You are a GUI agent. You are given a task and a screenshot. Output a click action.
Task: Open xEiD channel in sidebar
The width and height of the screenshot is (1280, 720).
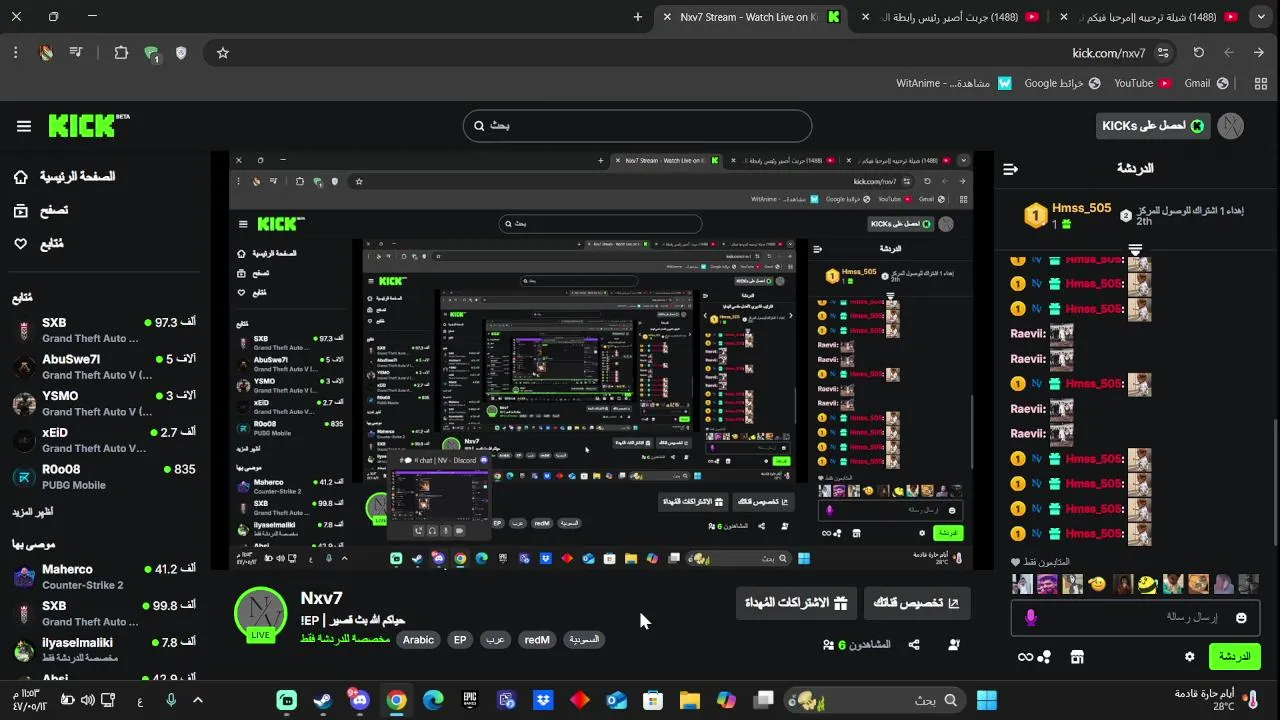point(104,440)
